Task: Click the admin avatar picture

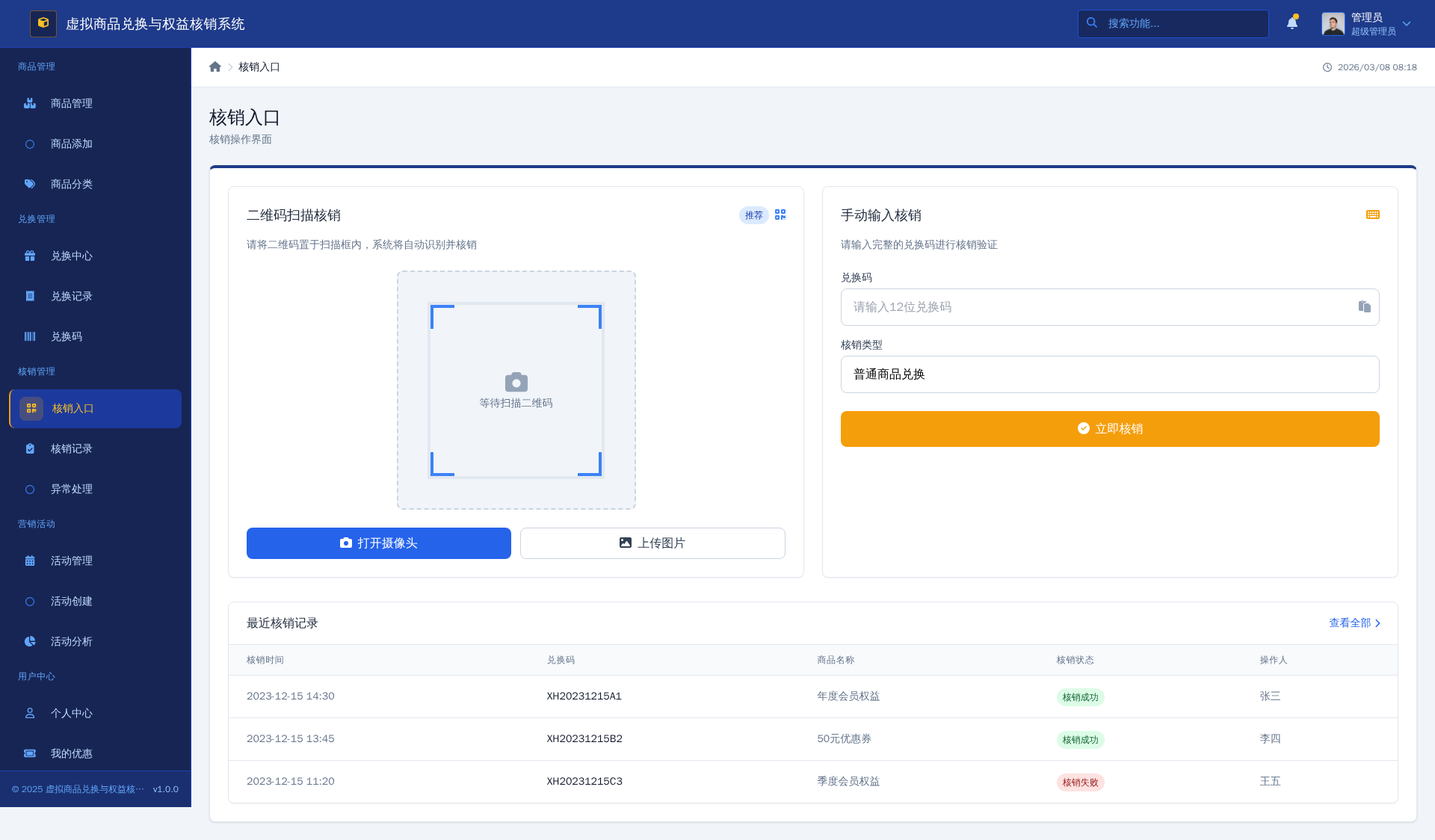Action: [1333, 23]
